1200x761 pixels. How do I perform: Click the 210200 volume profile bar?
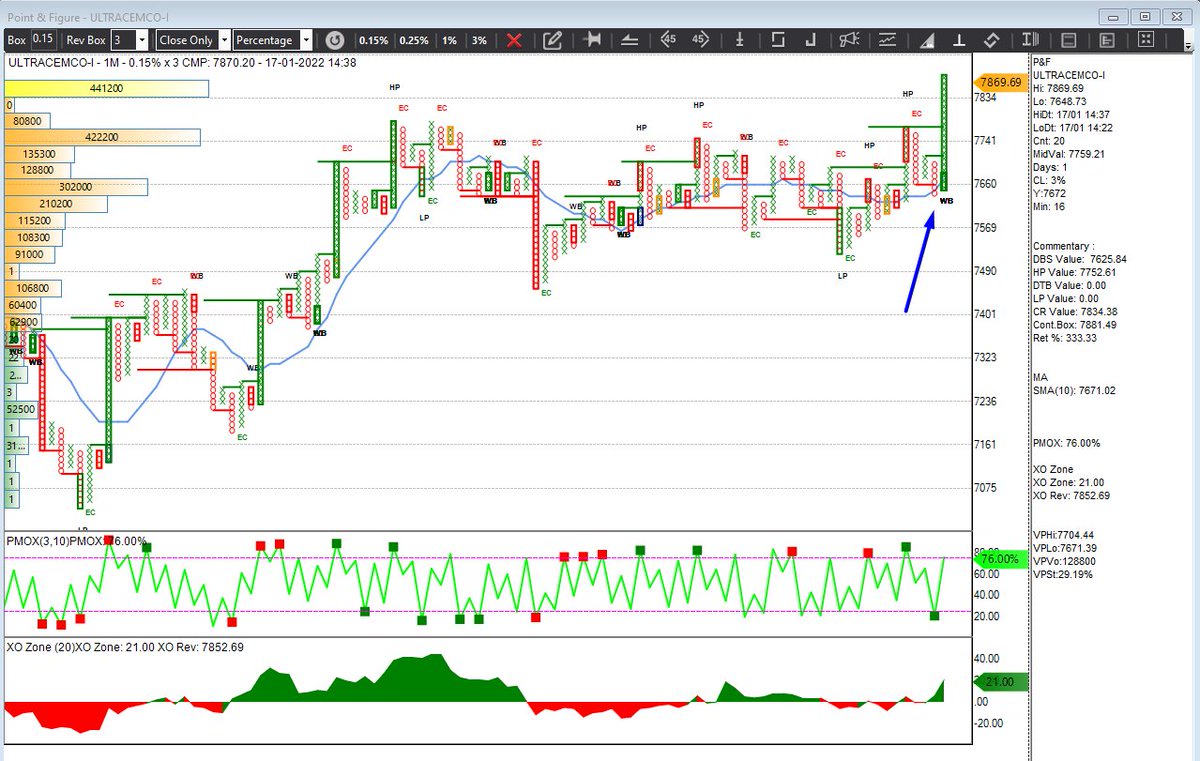point(55,203)
